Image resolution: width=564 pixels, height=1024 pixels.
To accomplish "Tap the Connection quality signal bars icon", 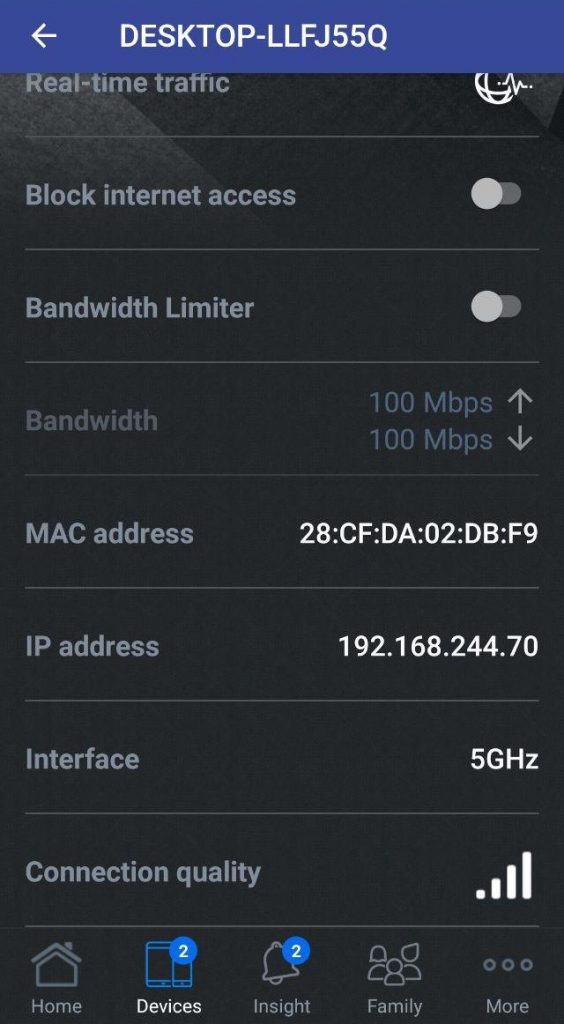I will coord(504,875).
